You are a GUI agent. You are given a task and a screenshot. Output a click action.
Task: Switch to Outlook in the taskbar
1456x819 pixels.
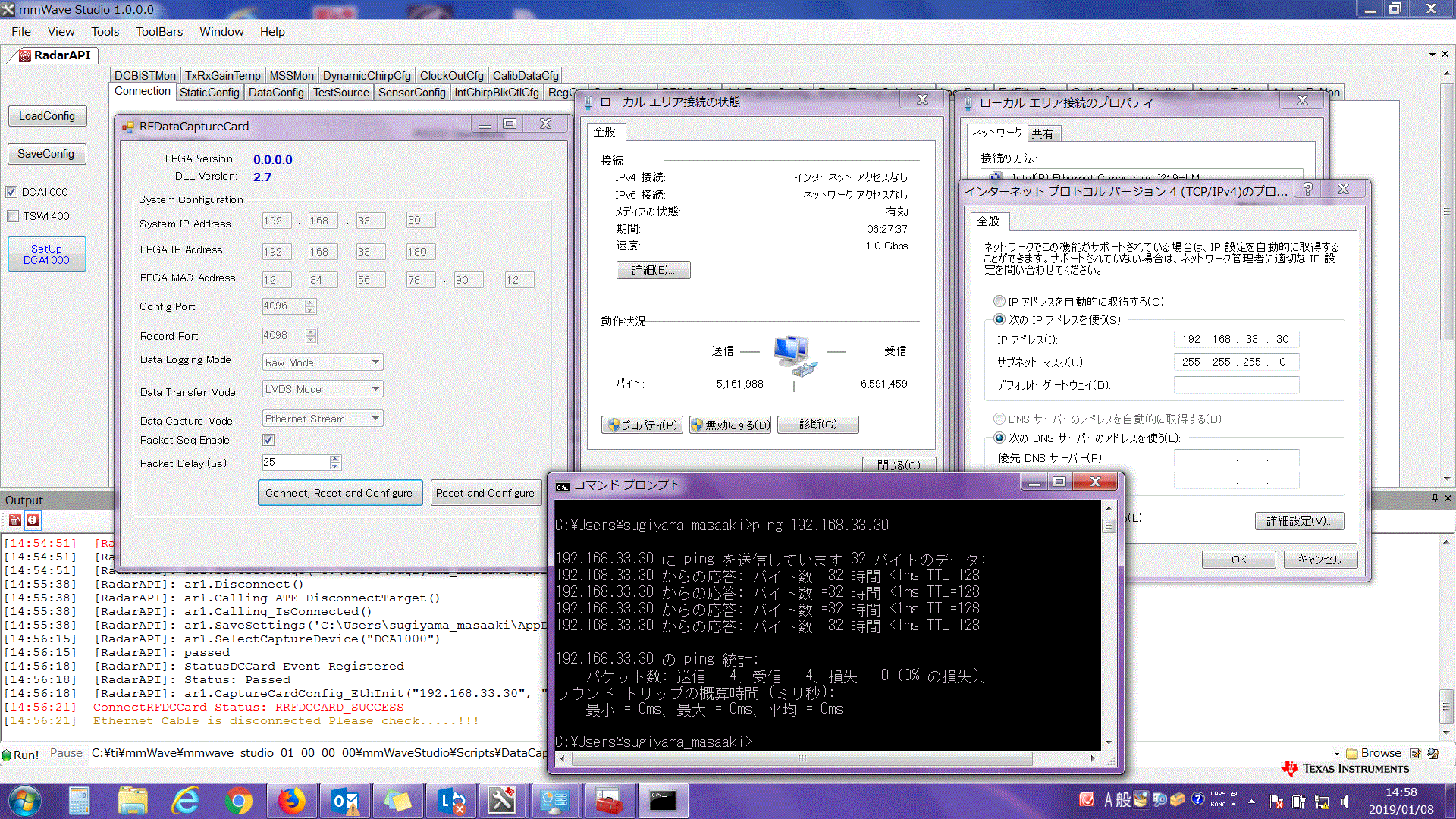346,801
